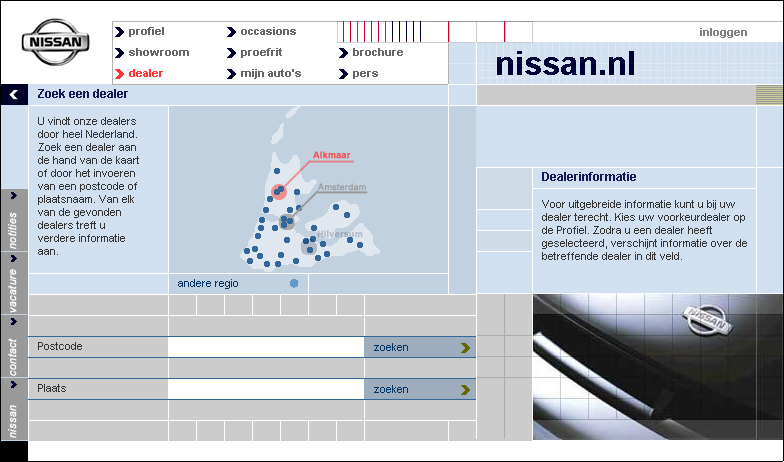The width and height of the screenshot is (784, 462).
Task: Click the grey Hilversum marker on the map
Action: 308,247
